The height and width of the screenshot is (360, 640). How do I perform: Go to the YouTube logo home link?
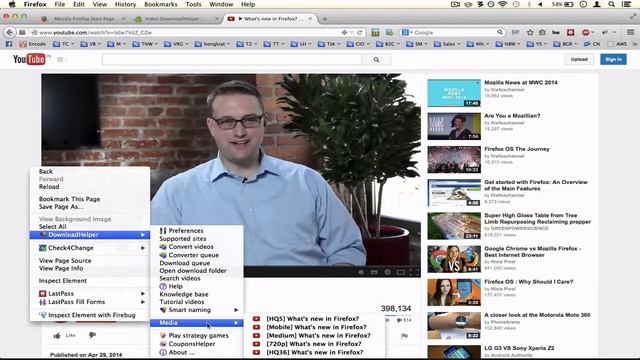tap(29, 60)
